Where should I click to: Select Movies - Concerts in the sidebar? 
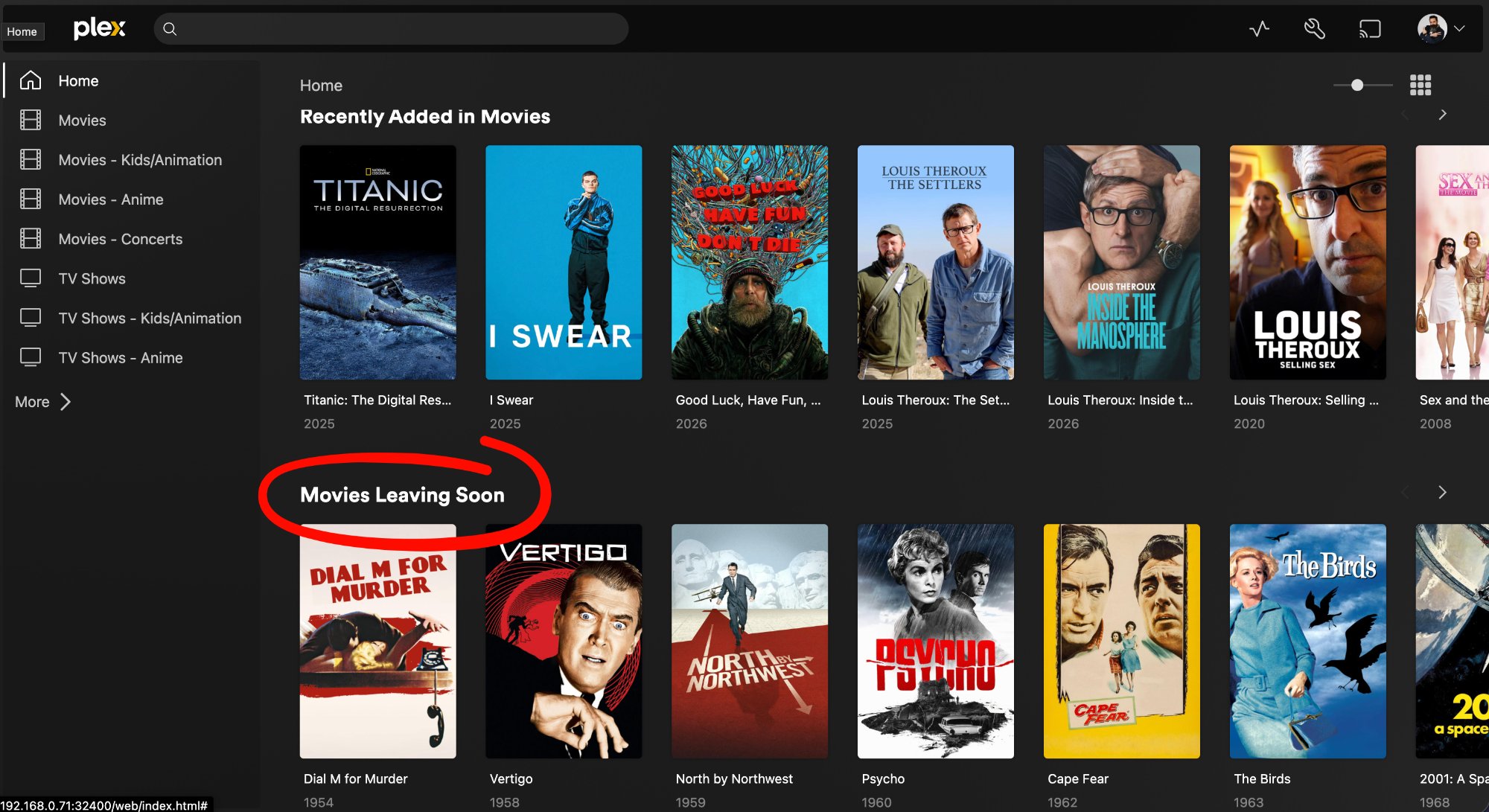pyautogui.click(x=120, y=238)
